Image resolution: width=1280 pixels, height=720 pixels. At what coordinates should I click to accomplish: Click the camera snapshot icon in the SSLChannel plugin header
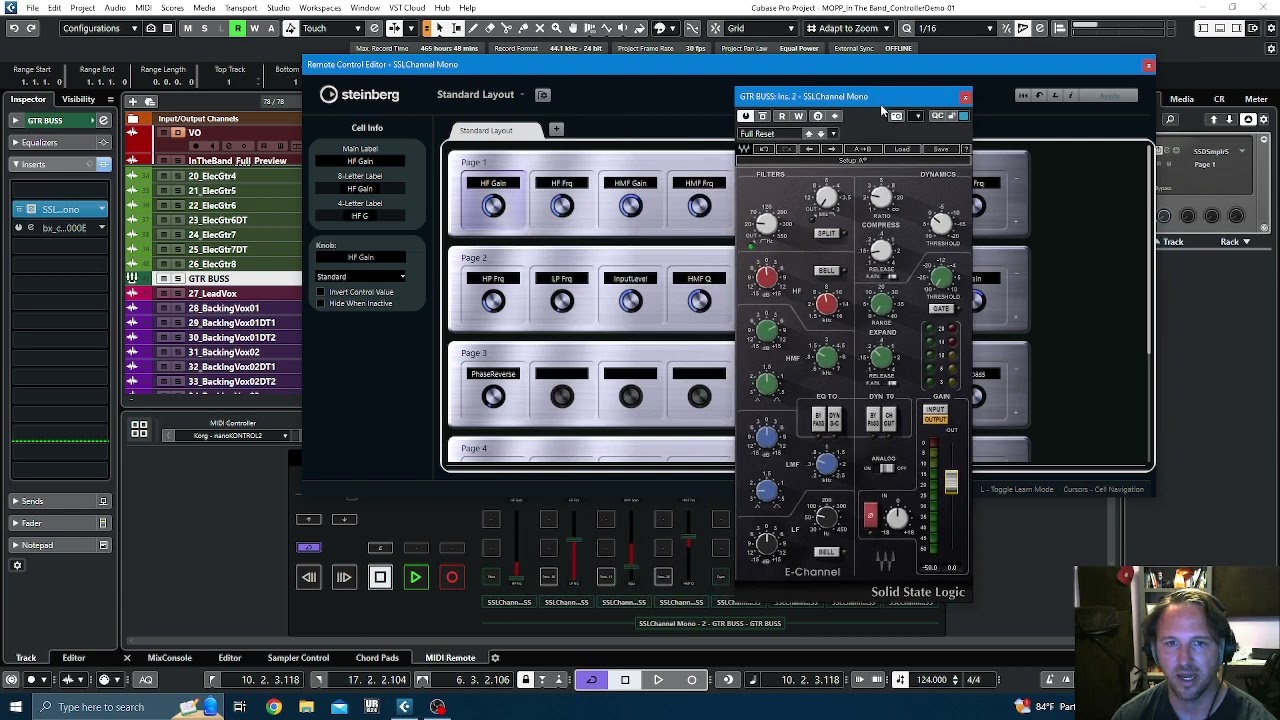[x=897, y=116]
